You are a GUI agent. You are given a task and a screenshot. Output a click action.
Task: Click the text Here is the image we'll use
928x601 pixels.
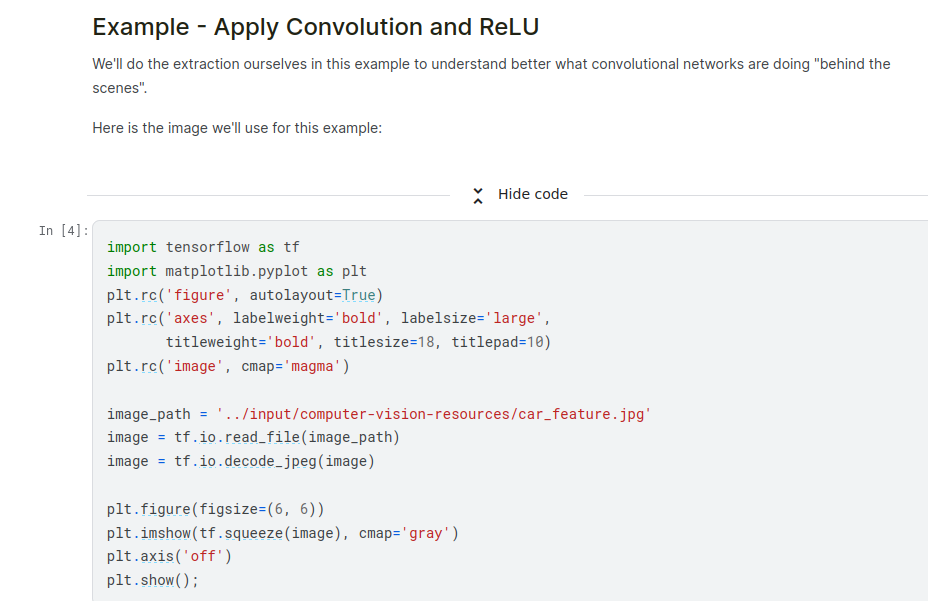point(236,129)
